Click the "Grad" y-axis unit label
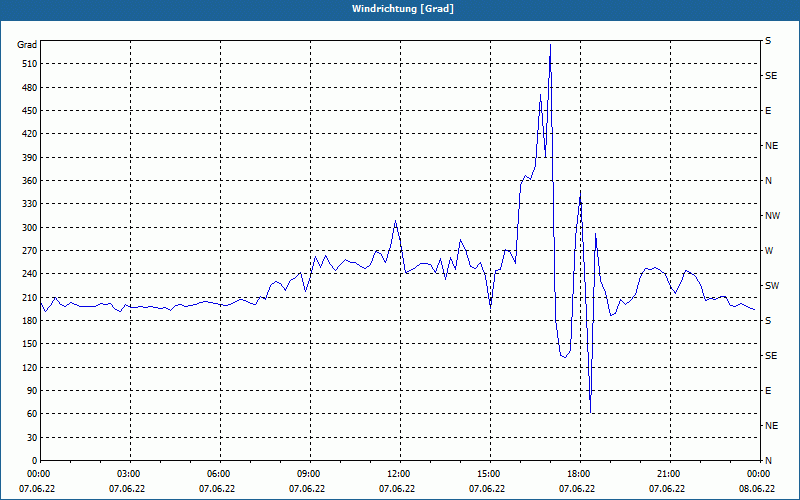The width and height of the screenshot is (800, 500). pos(27,45)
